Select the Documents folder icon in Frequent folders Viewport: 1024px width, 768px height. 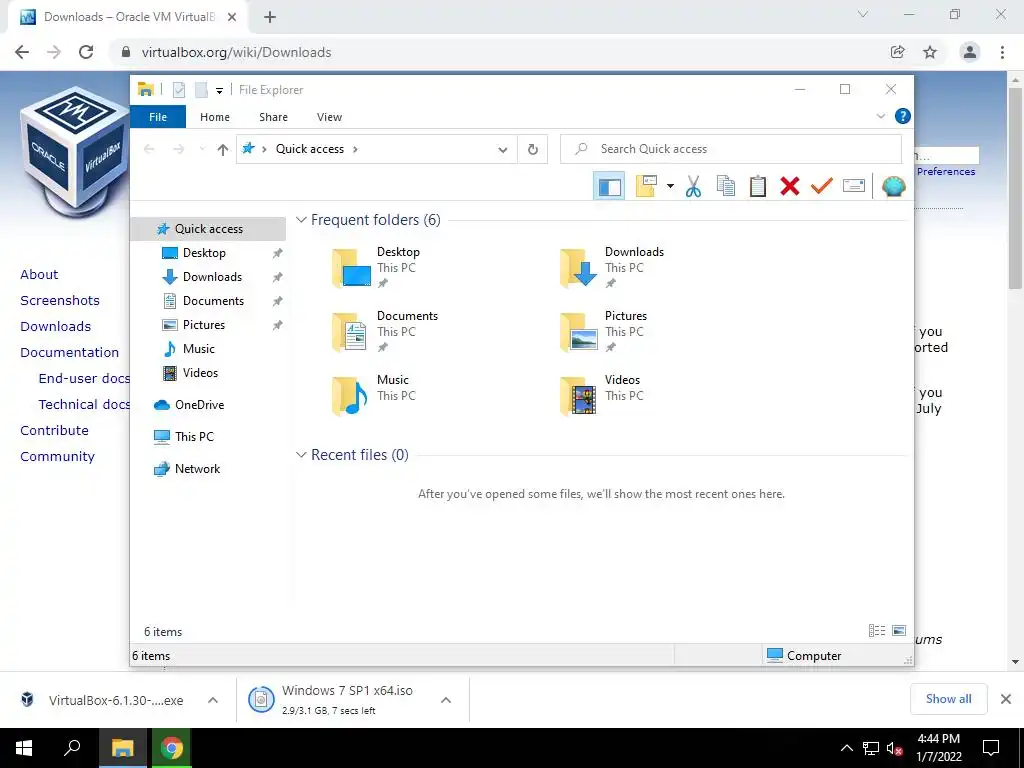pyautogui.click(x=351, y=332)
